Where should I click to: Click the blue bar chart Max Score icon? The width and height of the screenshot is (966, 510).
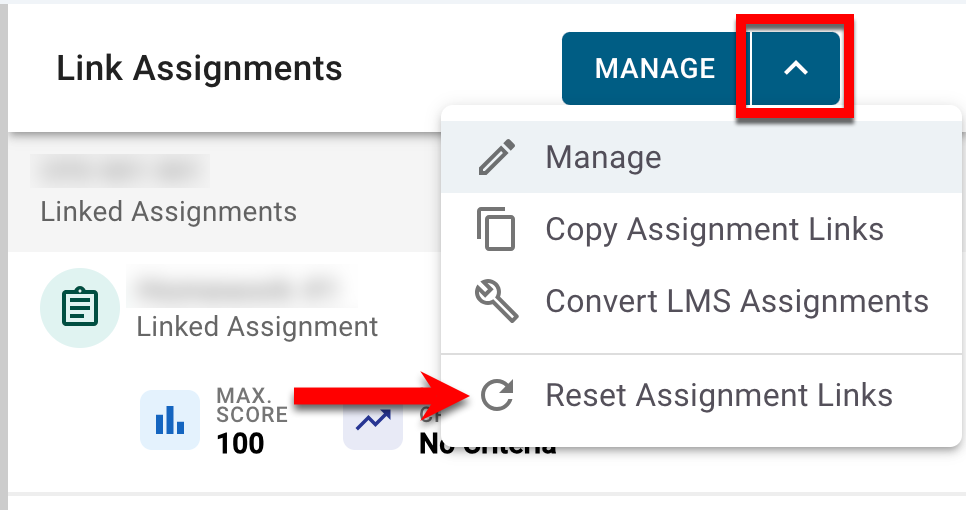pyautogui.click(x=169, y=420)
